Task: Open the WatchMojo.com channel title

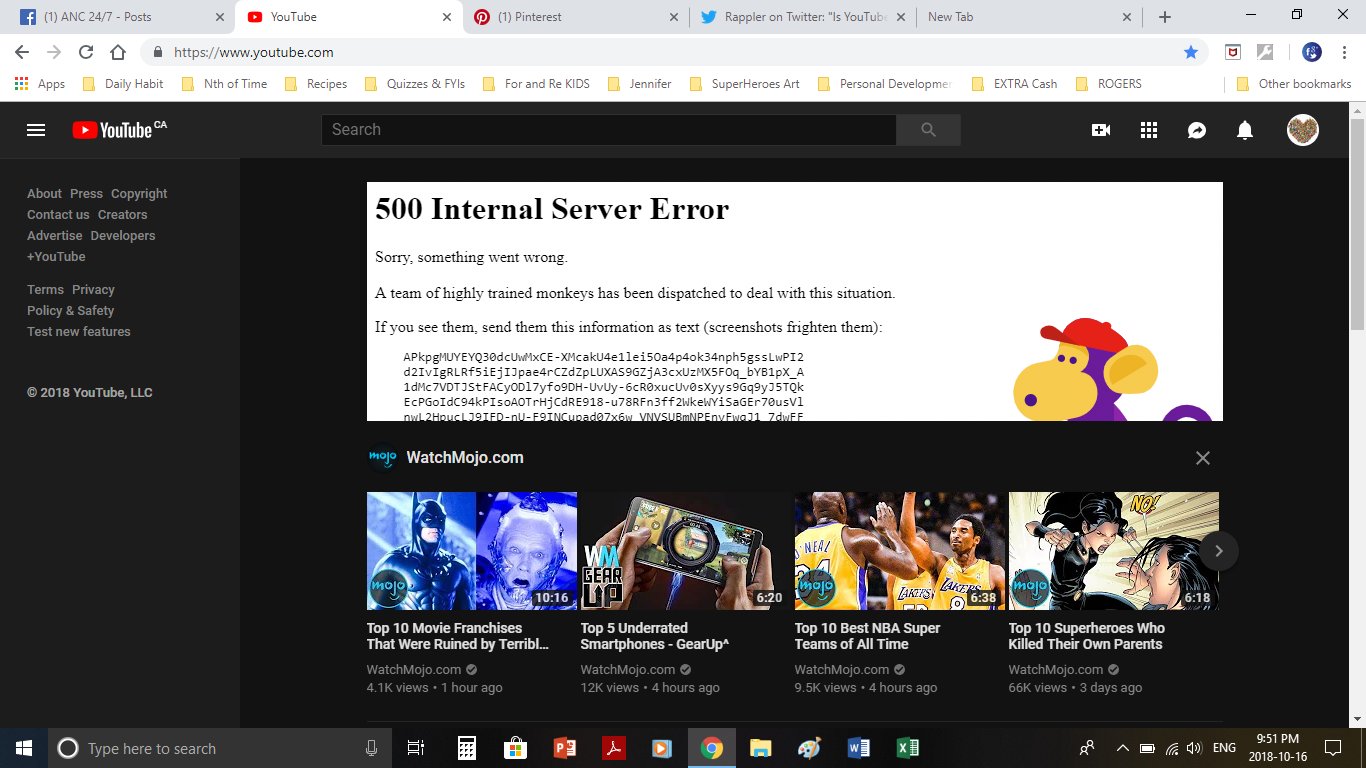Action: 465,458
